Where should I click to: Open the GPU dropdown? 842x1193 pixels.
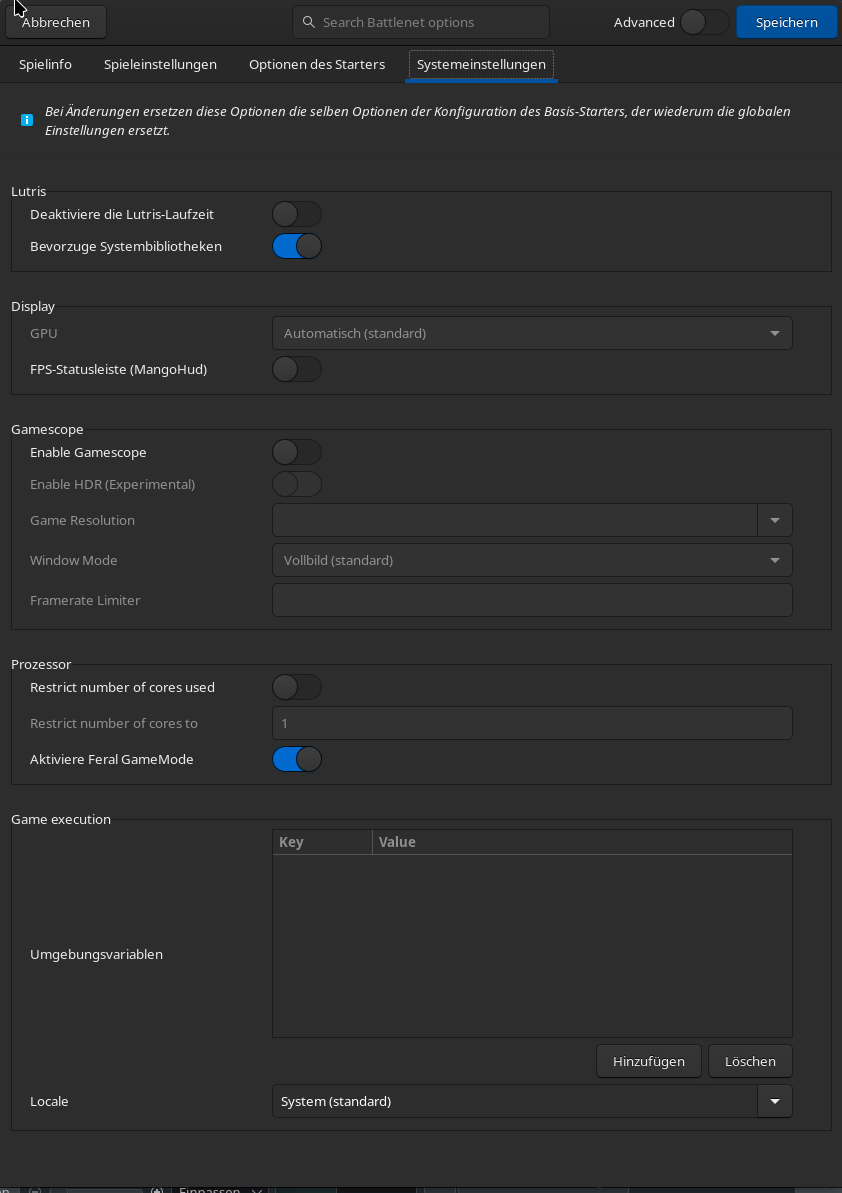[x=532, y=333]
